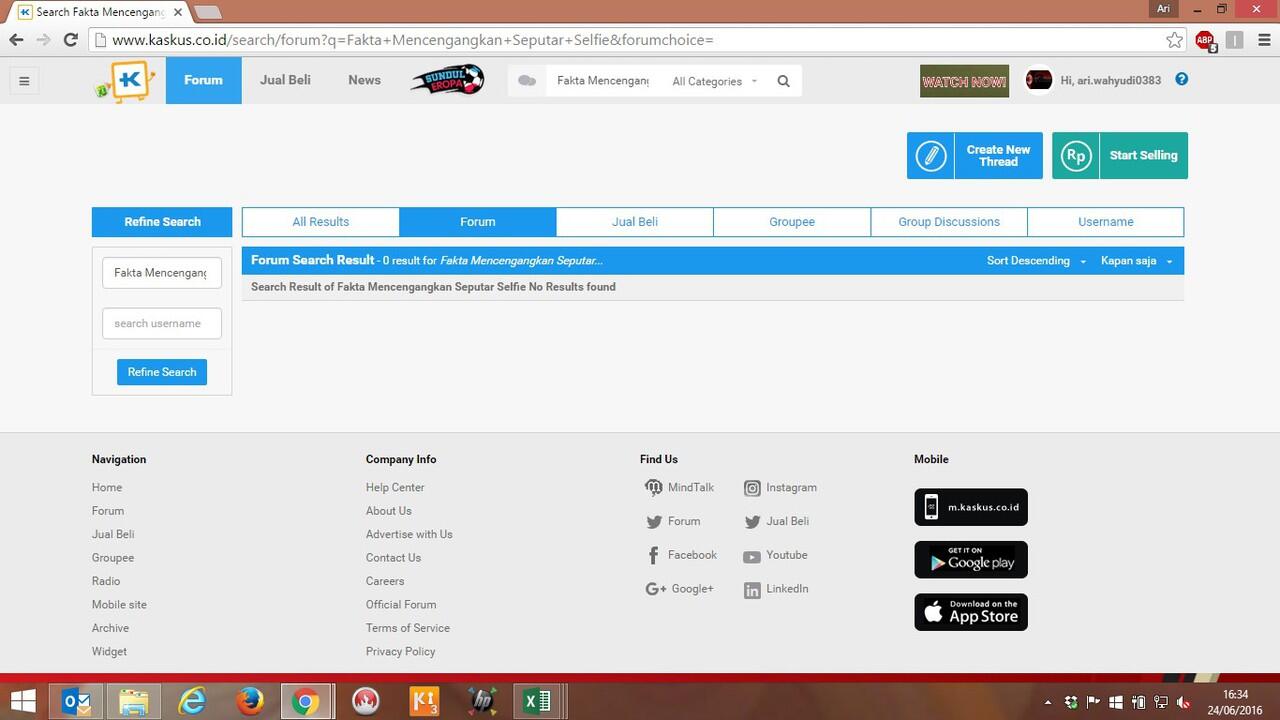Click the Start Selling button label

tap(1143, 156)
